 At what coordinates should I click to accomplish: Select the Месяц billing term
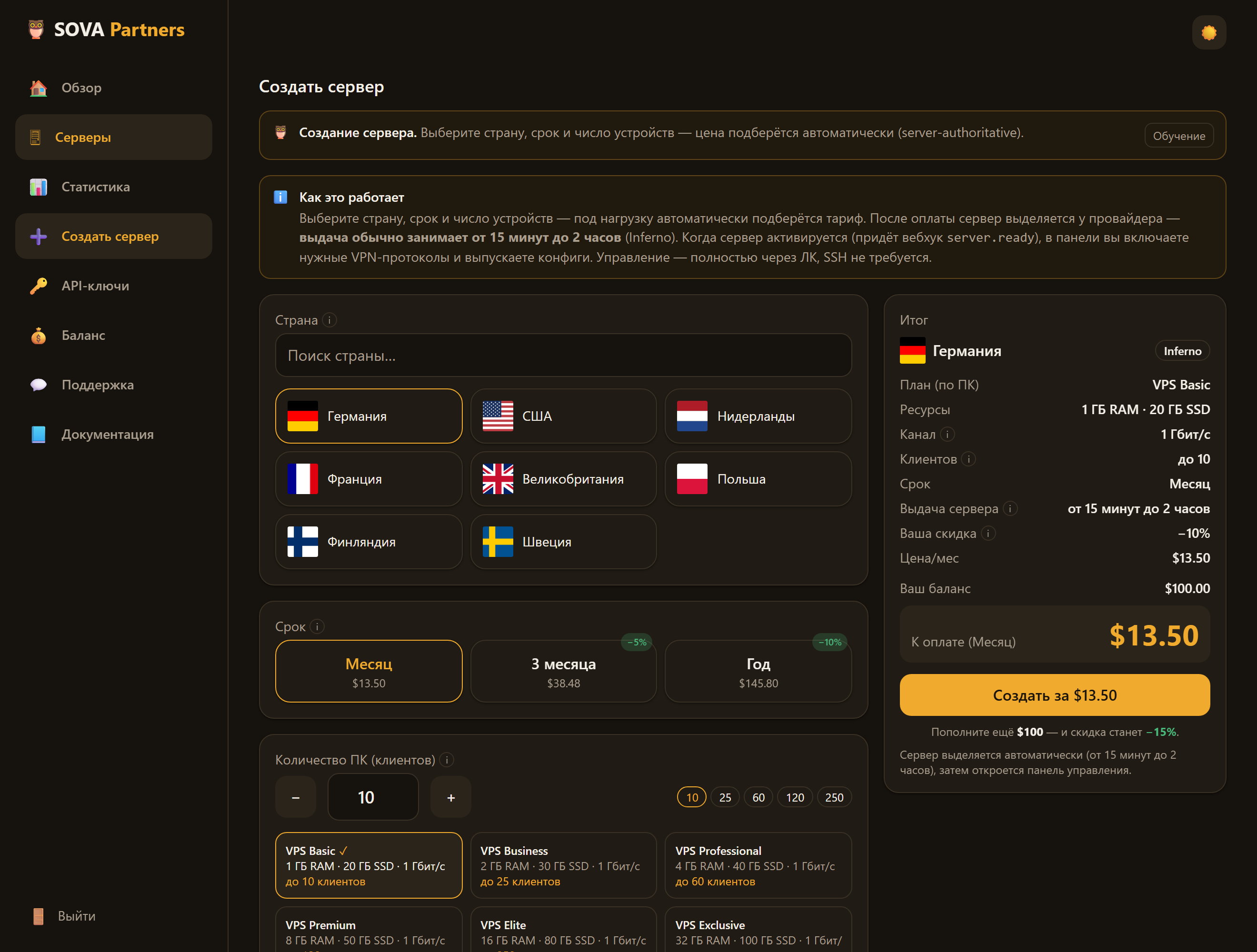tap(368, 672)
